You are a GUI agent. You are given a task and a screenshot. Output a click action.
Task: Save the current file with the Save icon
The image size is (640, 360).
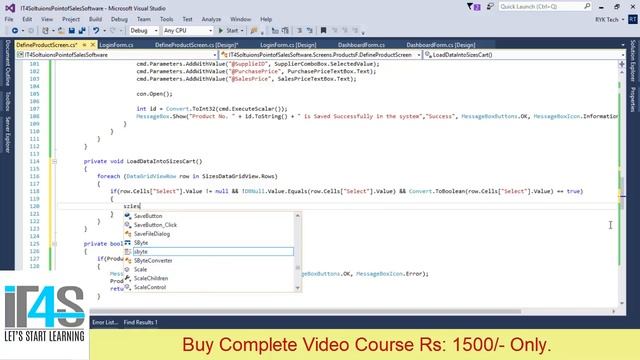pos(71,31)
